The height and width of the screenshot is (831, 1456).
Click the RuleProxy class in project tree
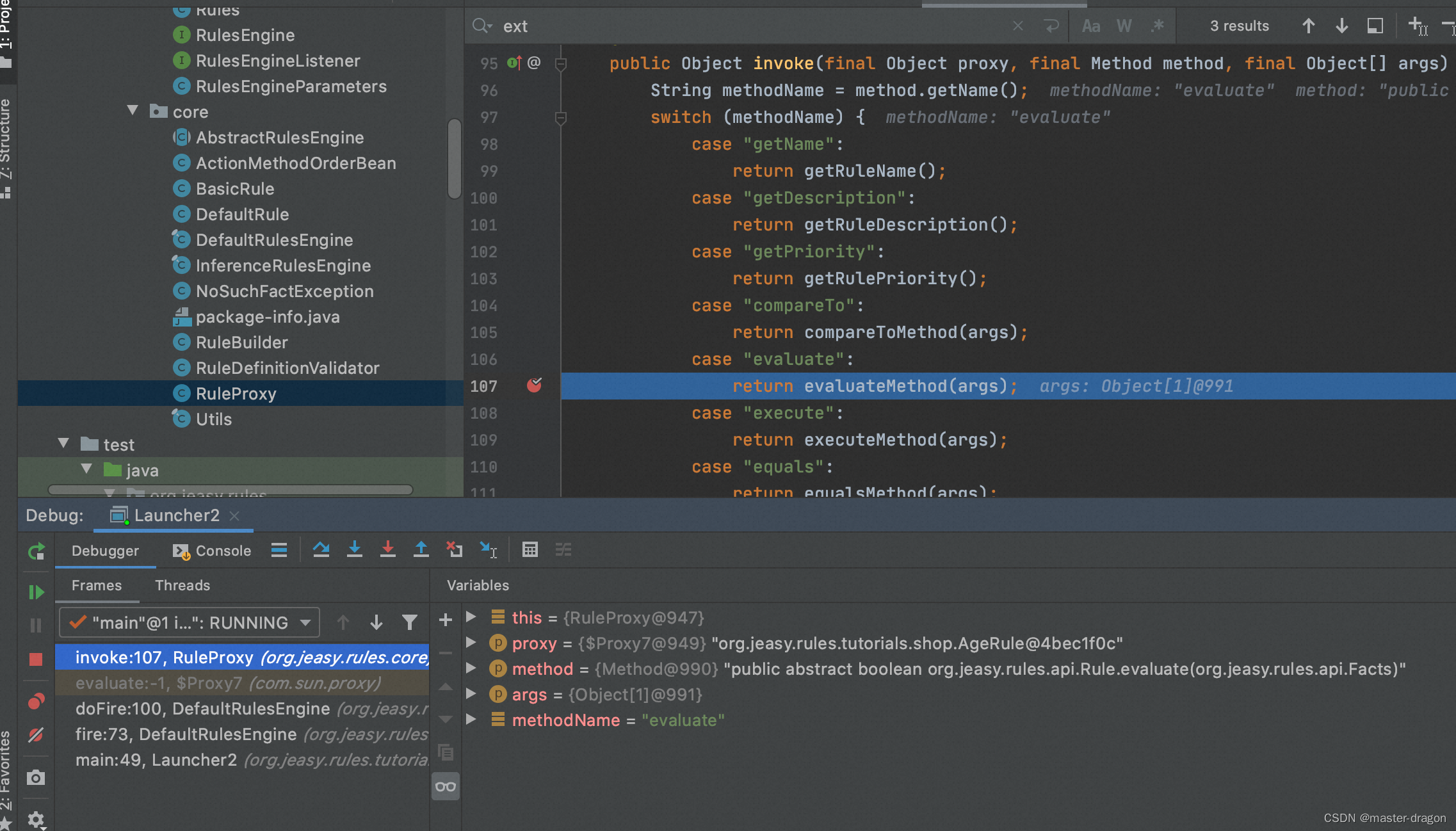pos(237,393)
